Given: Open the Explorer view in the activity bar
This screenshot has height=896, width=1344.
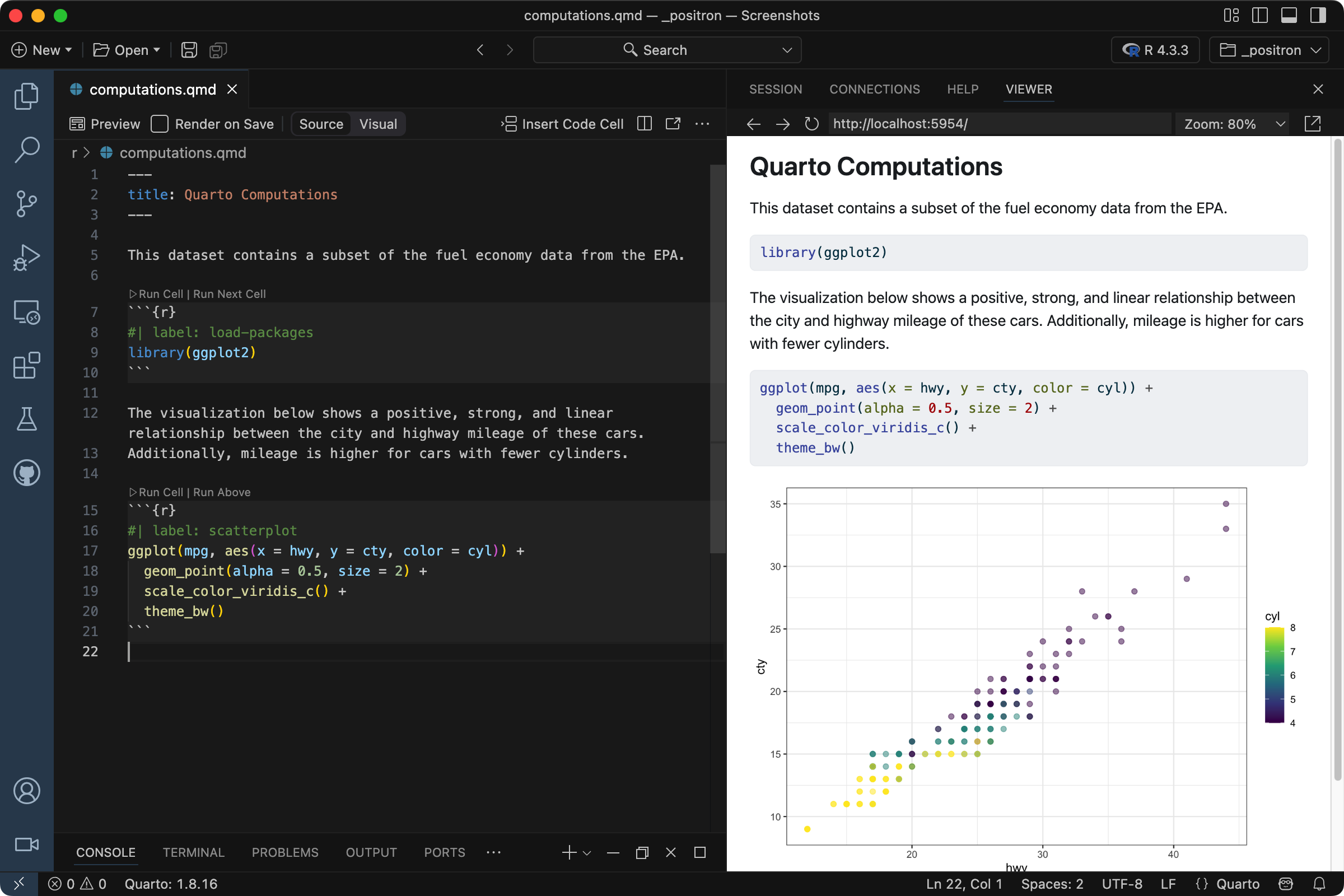Looking at the screenshot, I should click(26, 95).
